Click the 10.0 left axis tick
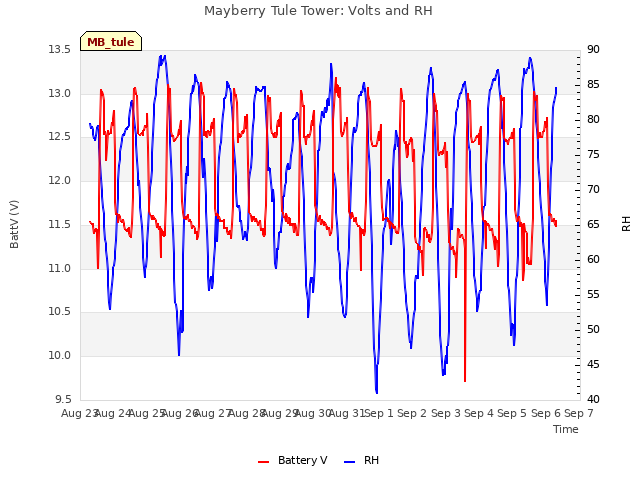The height and width of the screenshot is (480, 640). click(x=59, y=355)
